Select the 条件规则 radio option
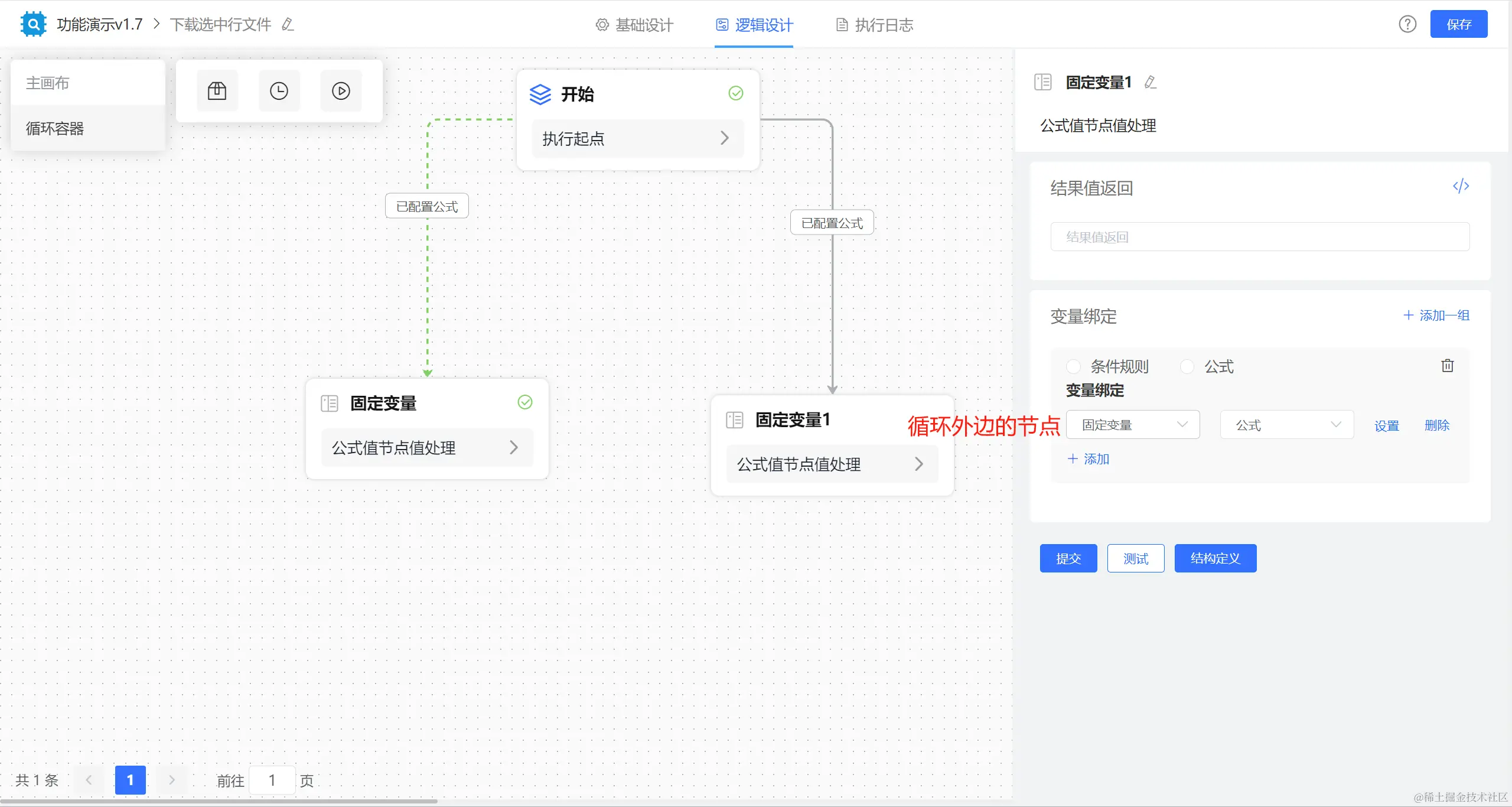 1073,366
